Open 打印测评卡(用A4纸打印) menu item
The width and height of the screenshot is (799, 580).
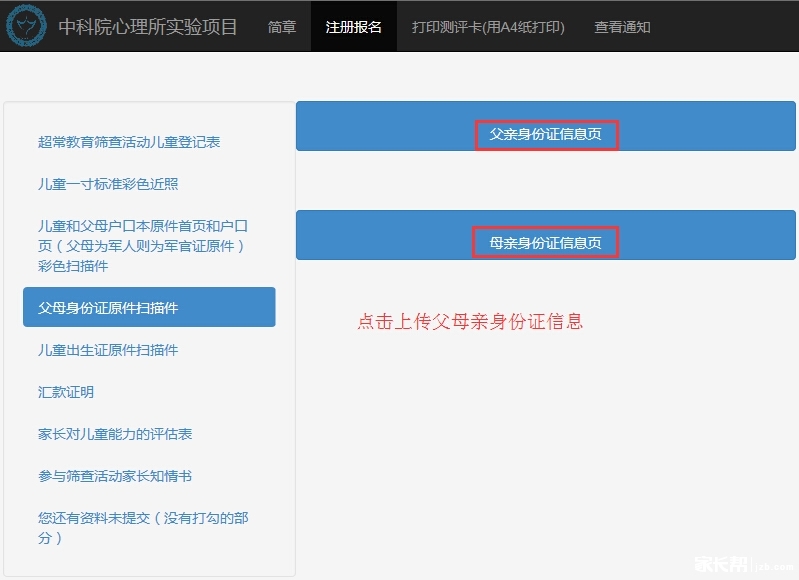point(488,27)
